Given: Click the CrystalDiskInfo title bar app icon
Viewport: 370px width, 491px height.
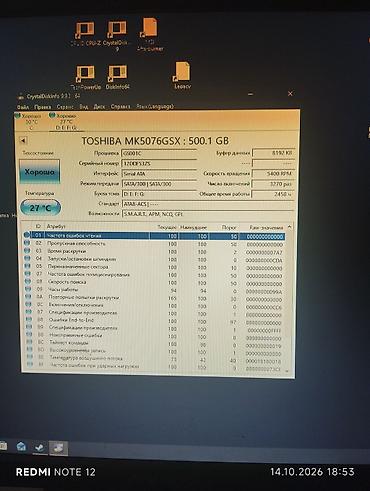Looking at the screenshot, I should pyautogui.click(x=21, y=96).
